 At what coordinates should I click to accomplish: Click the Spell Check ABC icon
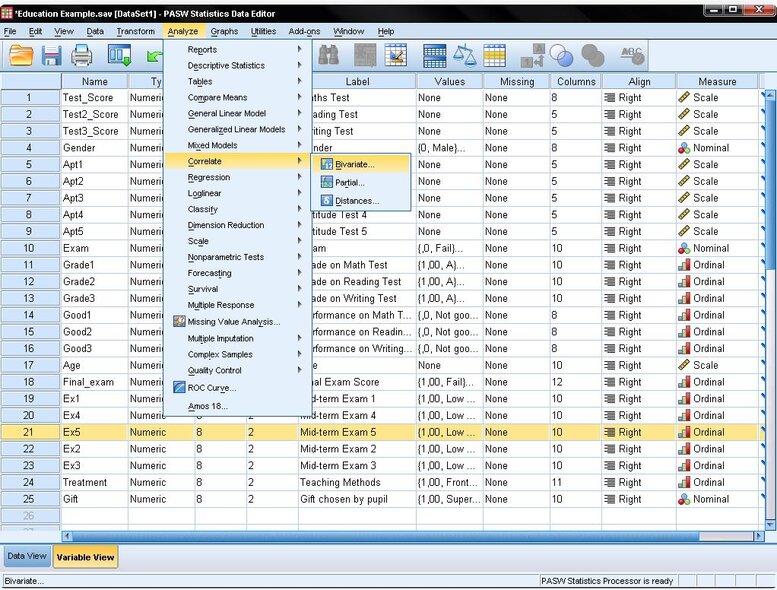(x=632, y=55)
